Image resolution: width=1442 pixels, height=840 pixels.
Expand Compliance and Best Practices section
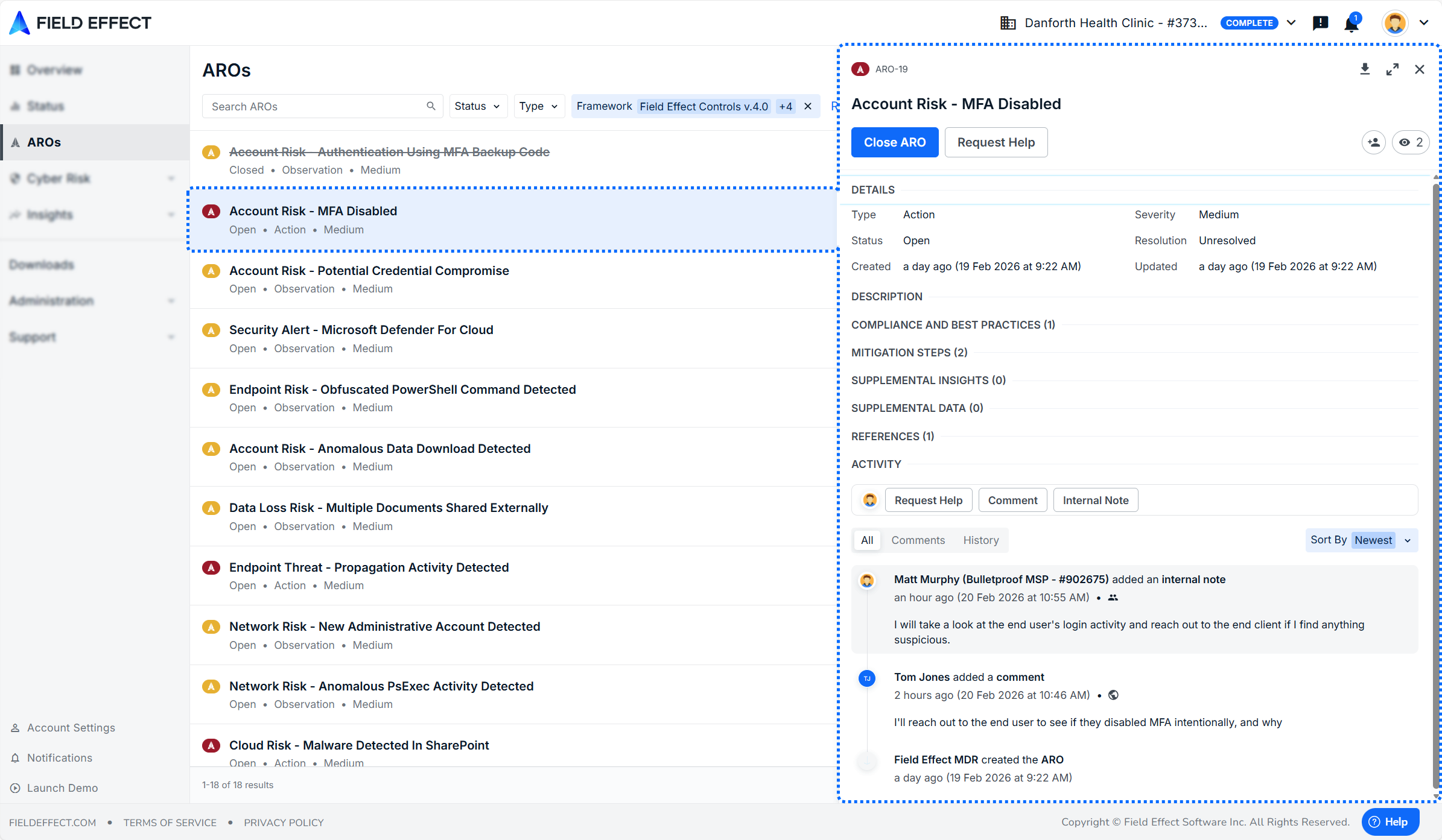(953, 325)
